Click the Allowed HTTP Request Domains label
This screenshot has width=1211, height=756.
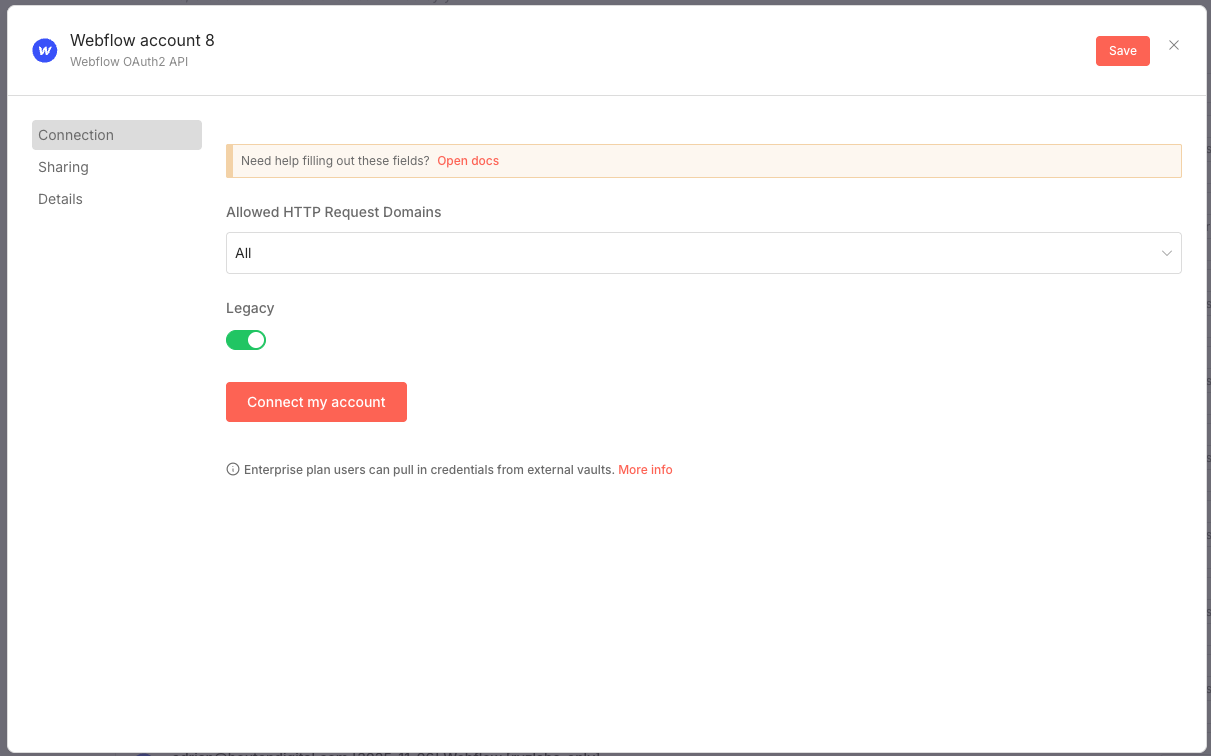coord(333,212)
